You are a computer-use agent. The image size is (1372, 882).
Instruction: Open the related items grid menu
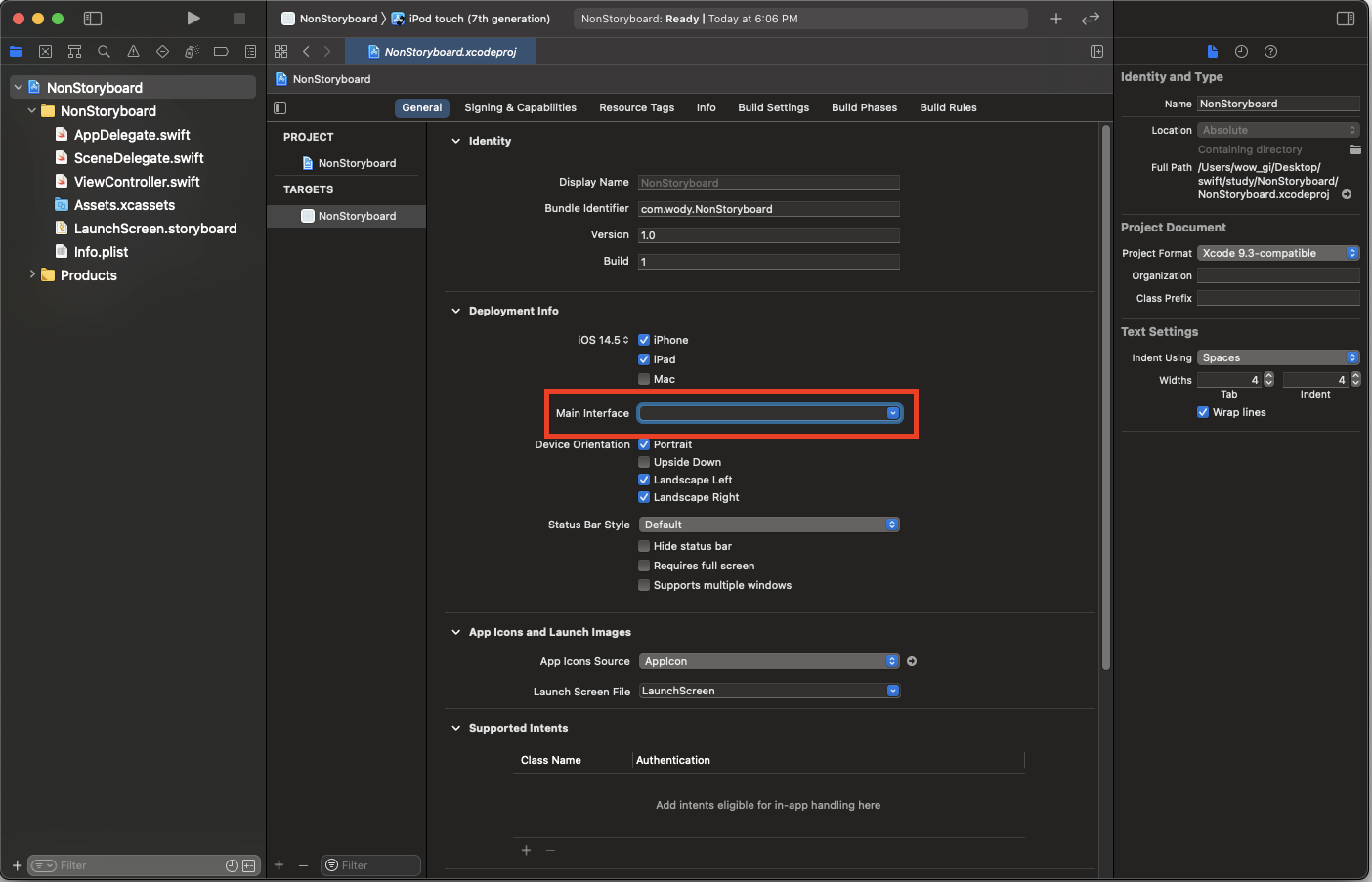[x=281, y=51]
